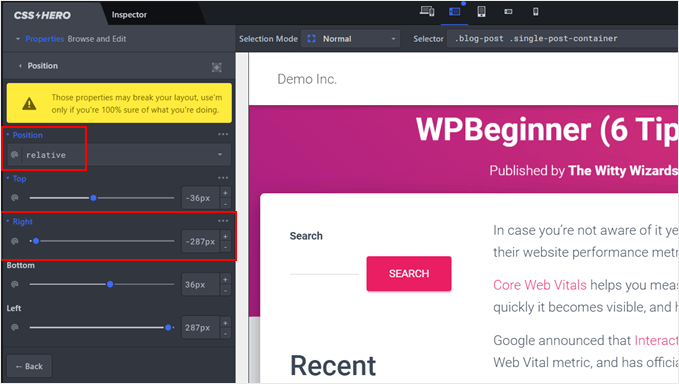This screenshot has height=384, width=679.
Task: Increase the Left value with plus
Action: (225, 323)
